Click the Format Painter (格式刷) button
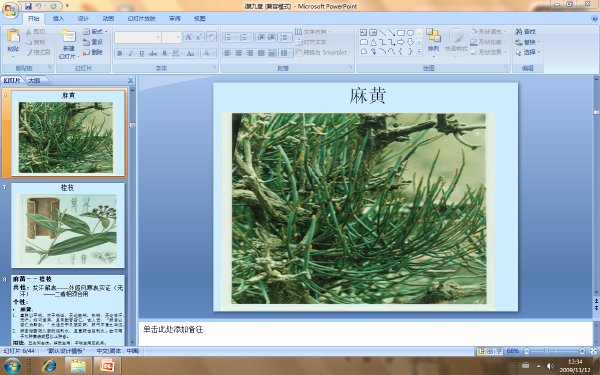 point(38,52)
